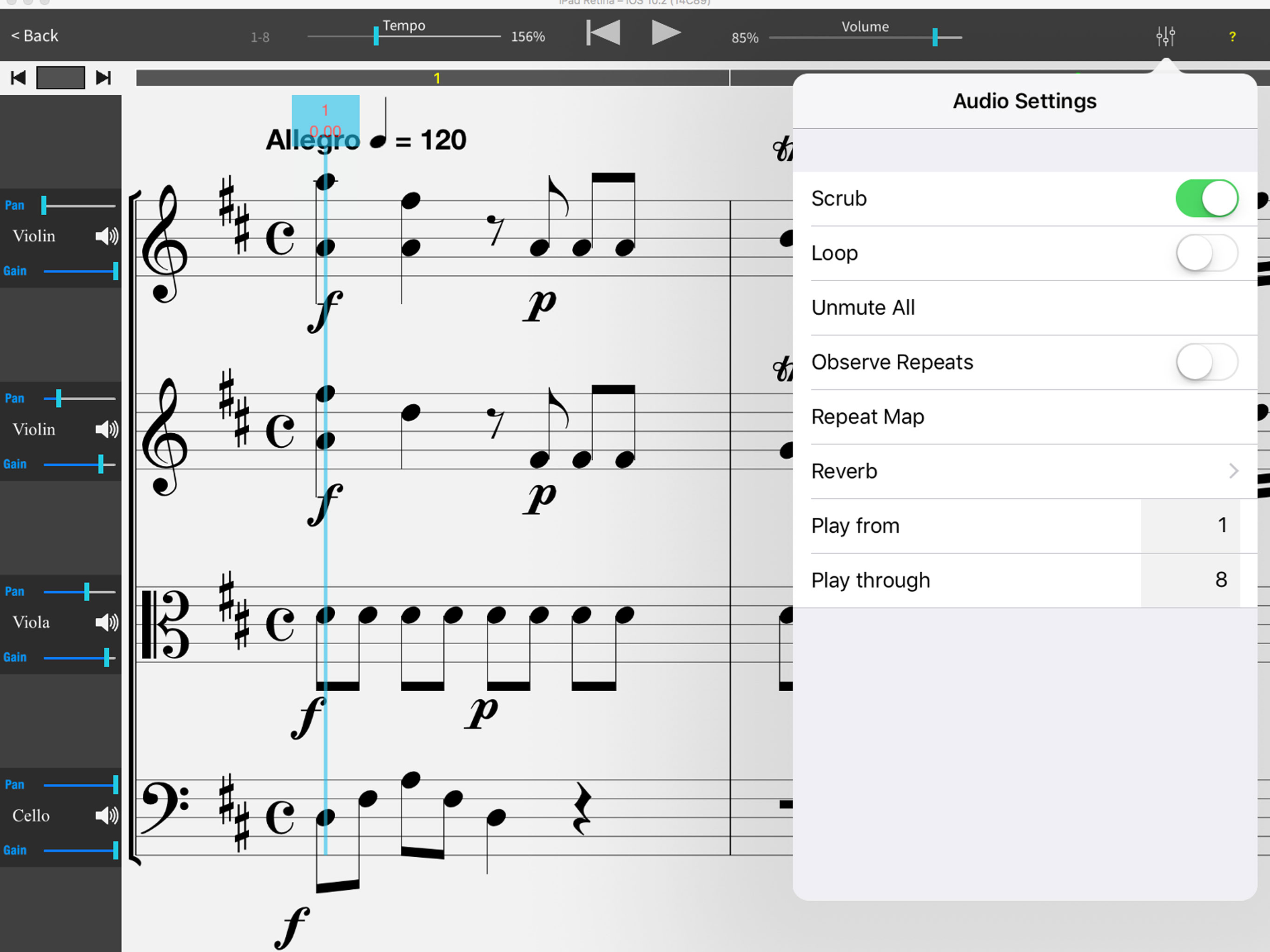Turn on Observe Repeats switch
Viewport: 1270px width, 952px height.
pos(1206,362)
